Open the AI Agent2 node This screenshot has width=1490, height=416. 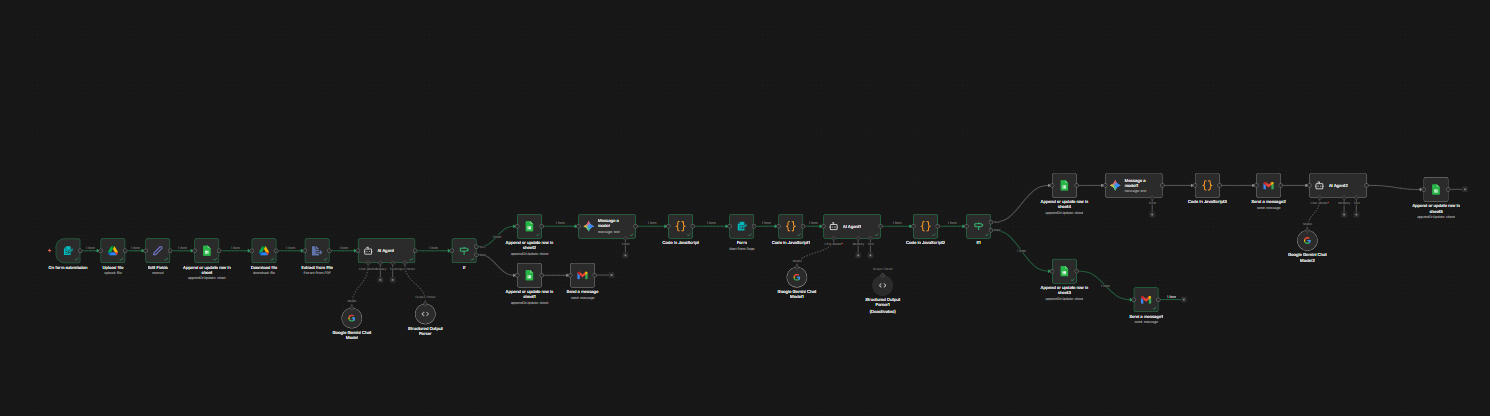[1338, 186]
